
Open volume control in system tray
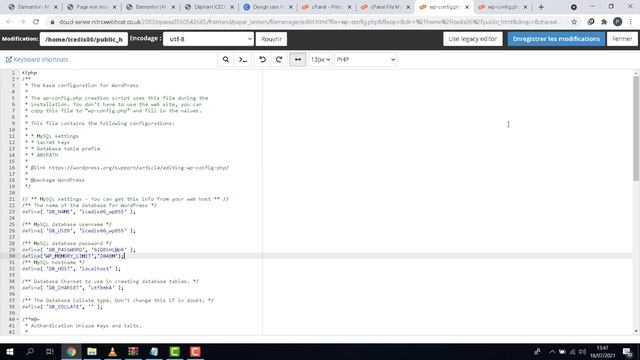pyautogui.click(x=582, y=351)
